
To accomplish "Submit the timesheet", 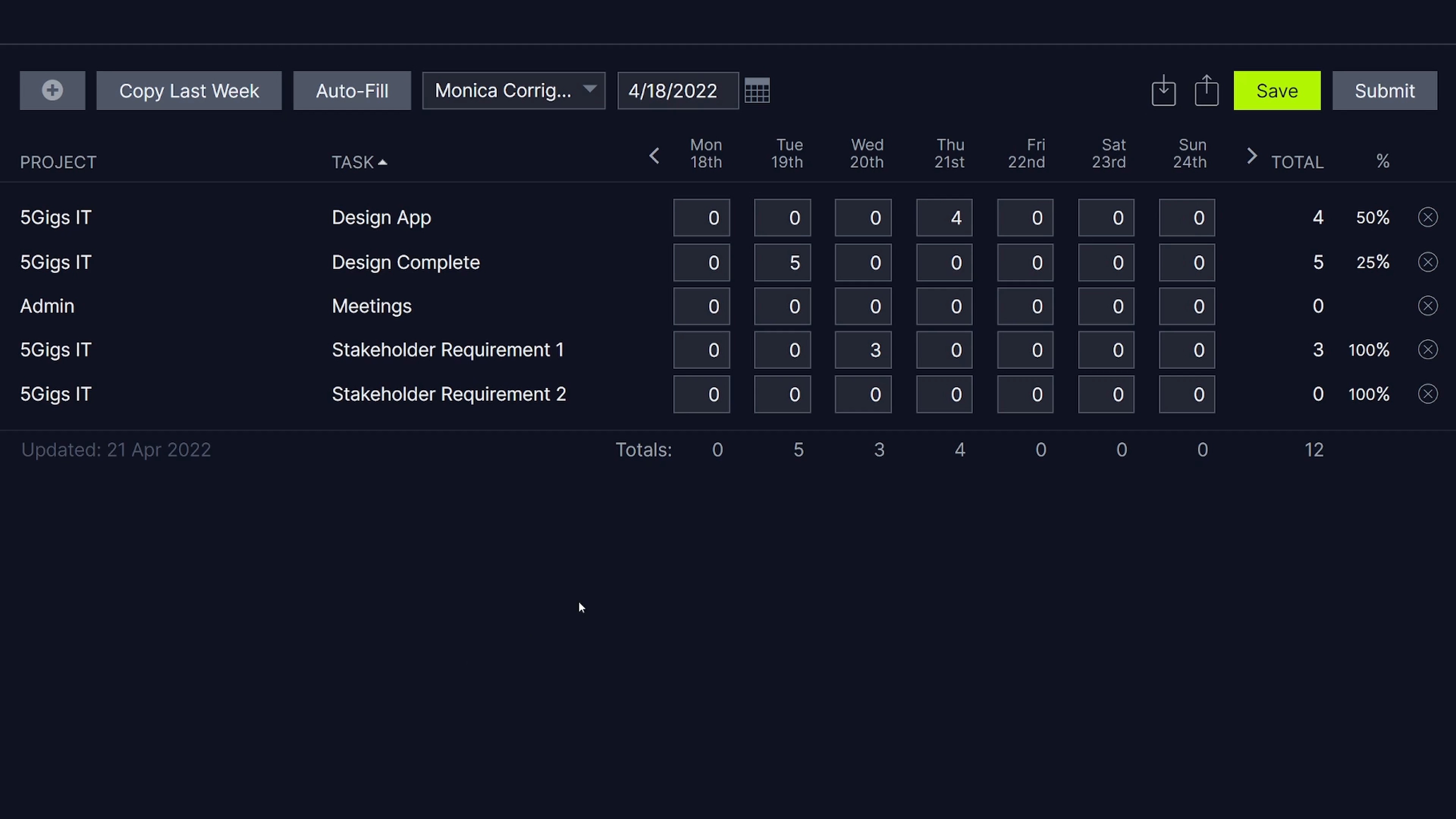I will (x=1384, y=91).
